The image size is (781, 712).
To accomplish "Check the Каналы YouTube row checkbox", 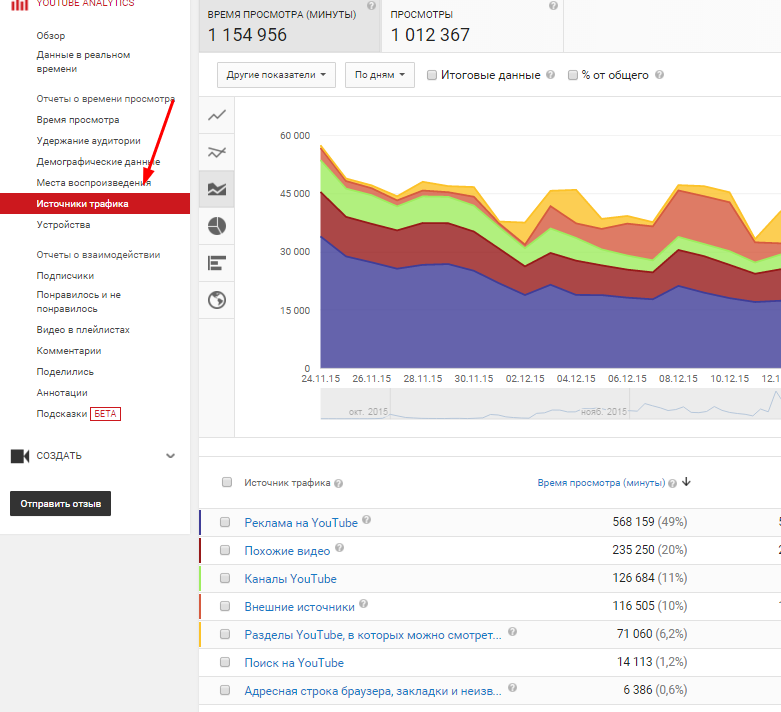I will pyautogui.click(x=225, y=577).
